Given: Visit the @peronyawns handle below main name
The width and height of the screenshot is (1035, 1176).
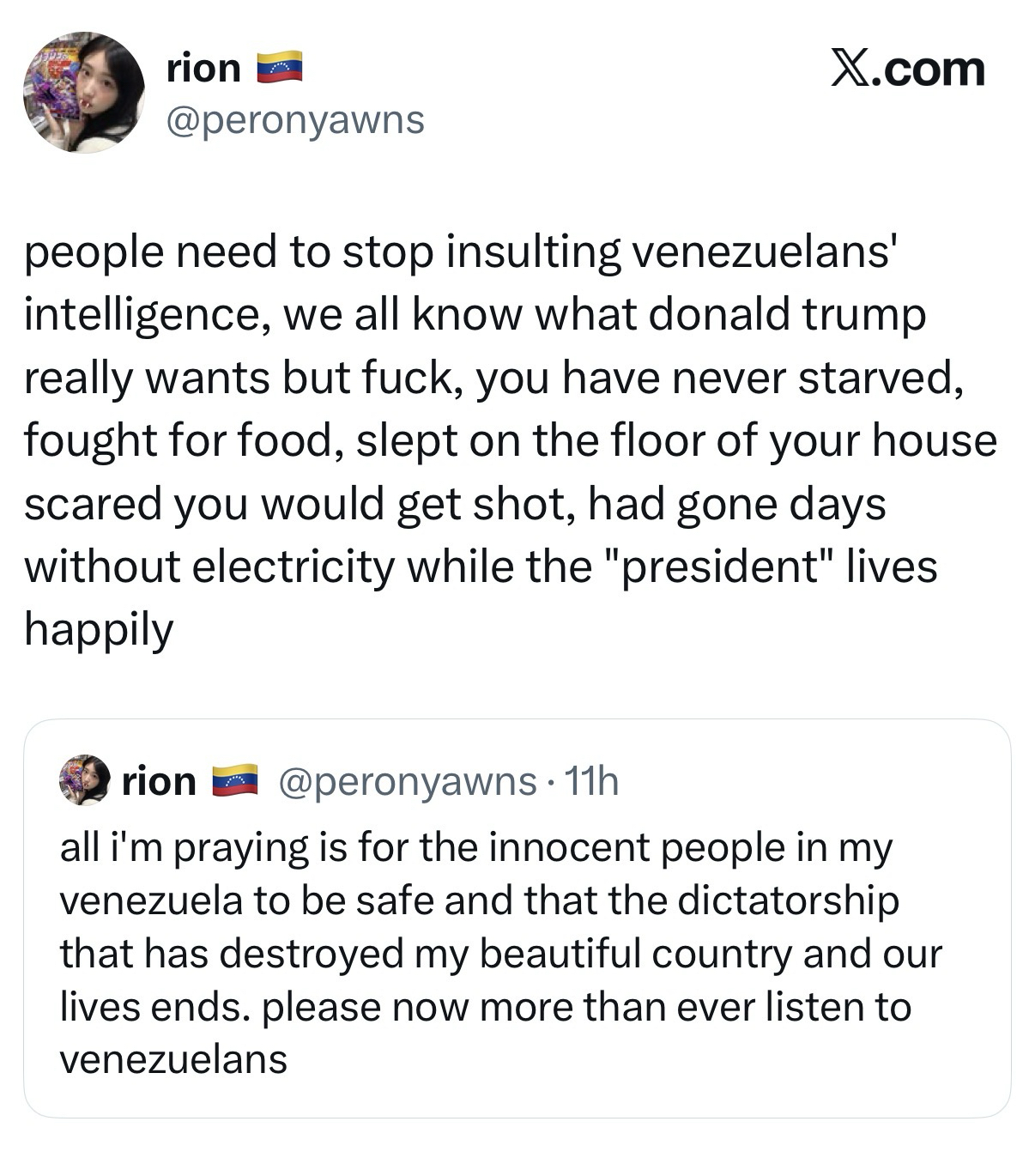Looking at the screenshot, I should (295, 120).
